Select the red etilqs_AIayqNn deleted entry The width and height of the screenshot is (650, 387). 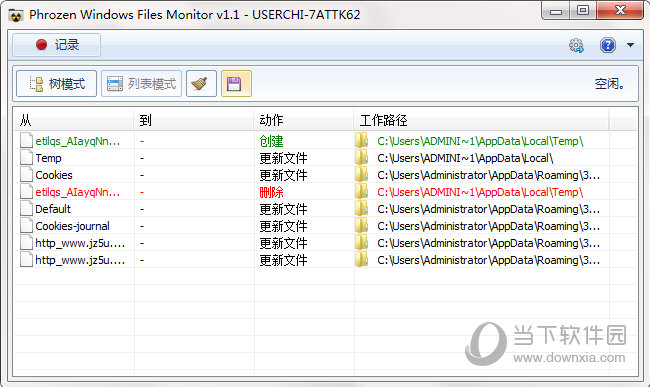point(78,192)
